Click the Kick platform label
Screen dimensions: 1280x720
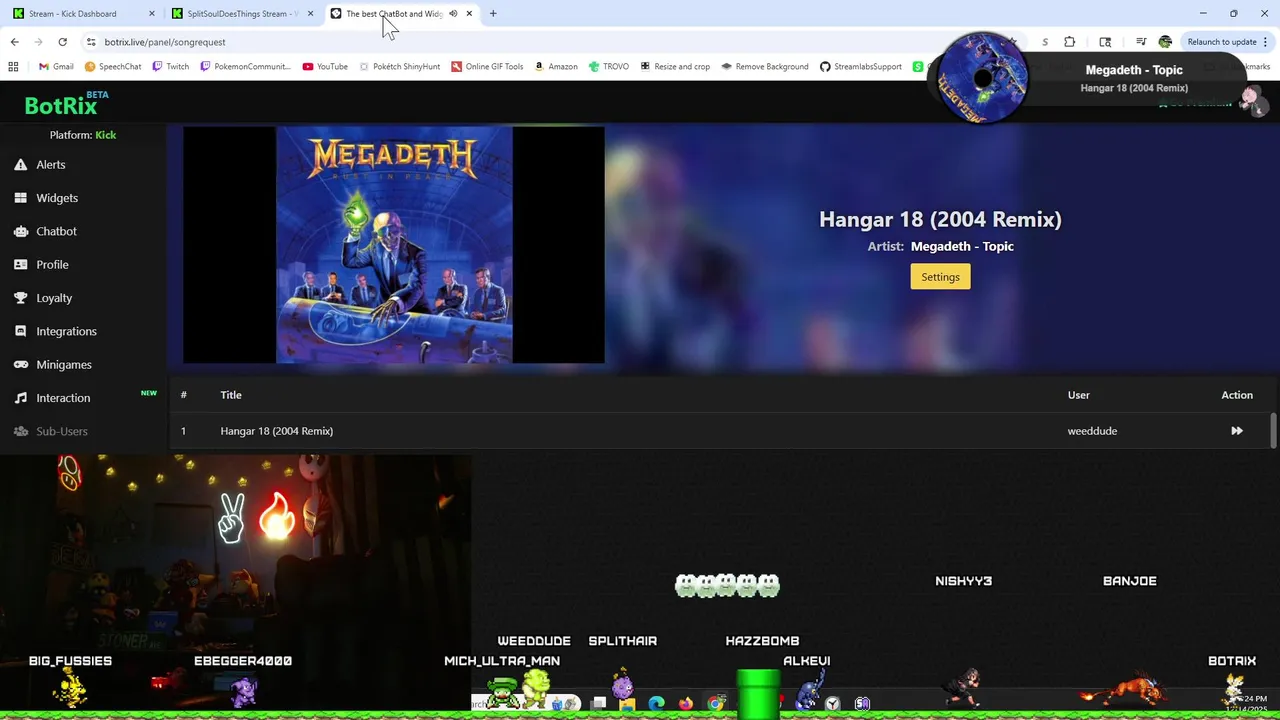pyautogui.click(x=106, y=135)
